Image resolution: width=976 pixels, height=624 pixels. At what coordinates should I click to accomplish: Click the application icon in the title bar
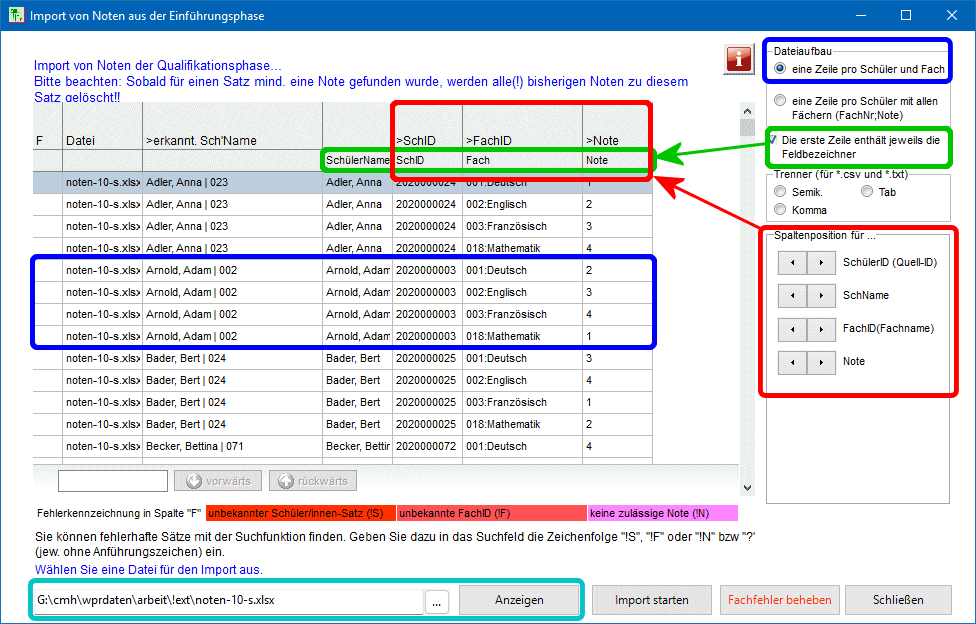14,16
